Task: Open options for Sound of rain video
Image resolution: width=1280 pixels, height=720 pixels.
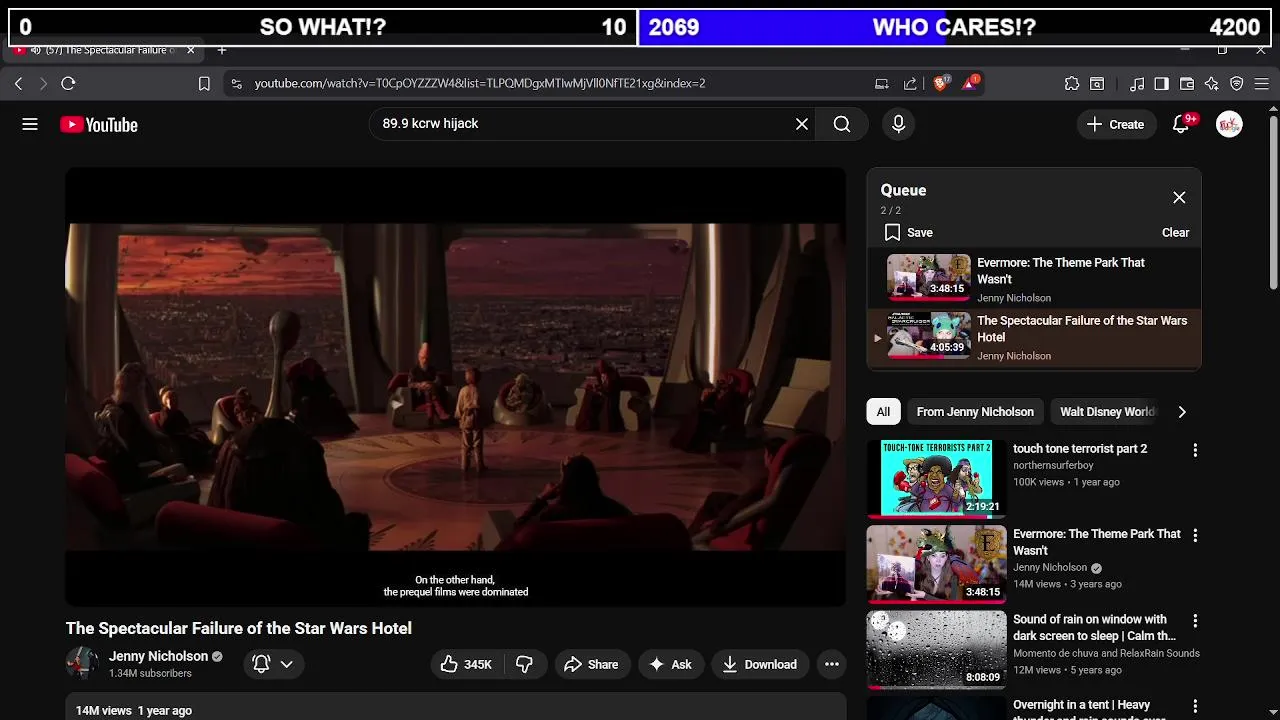Action: click(x=1195, y=621)
